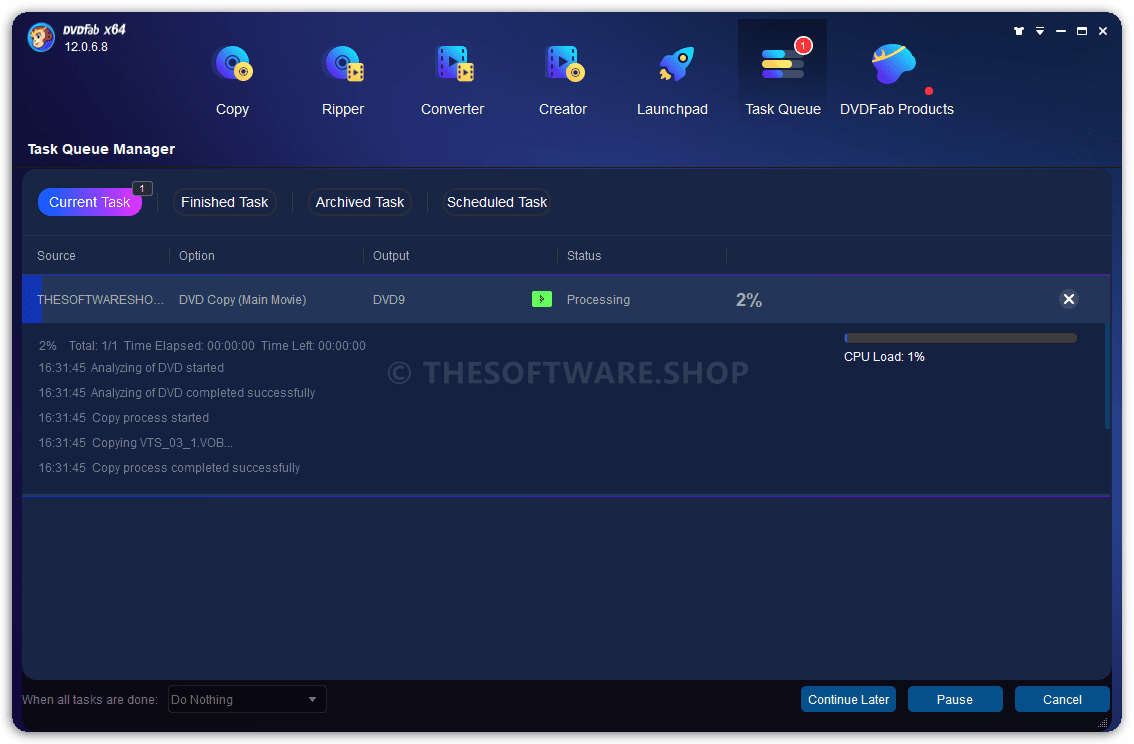The image size is (1134, 744).
Task: Open the Copy module
Action: tap(232, 80)
